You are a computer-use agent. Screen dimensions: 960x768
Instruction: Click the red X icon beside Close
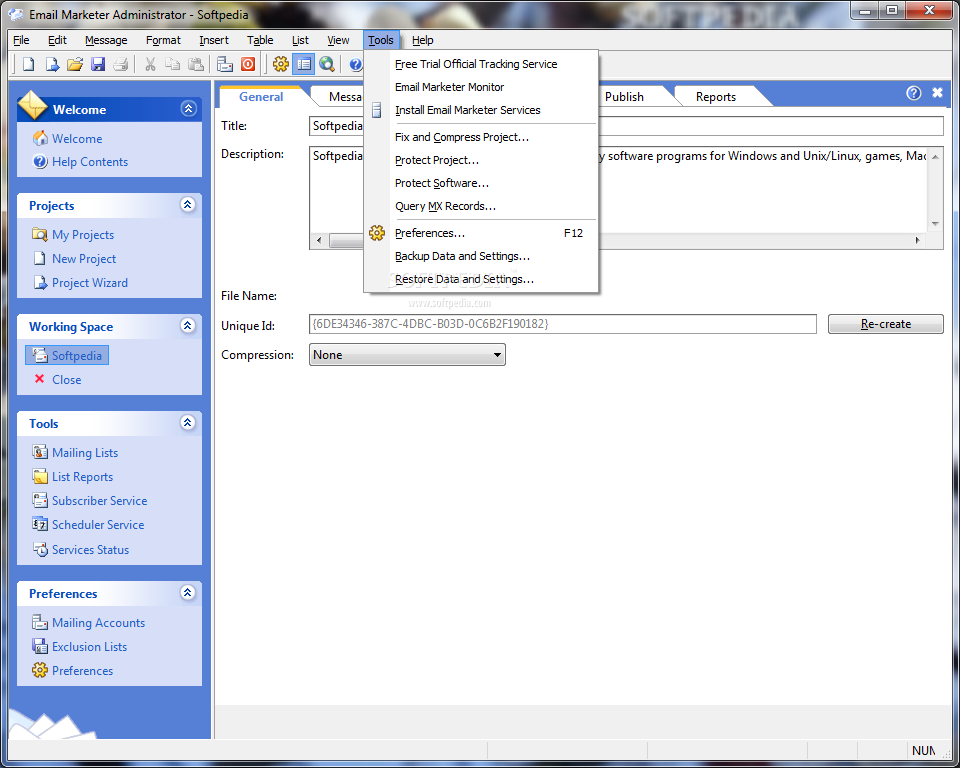(x=40, y=379)
